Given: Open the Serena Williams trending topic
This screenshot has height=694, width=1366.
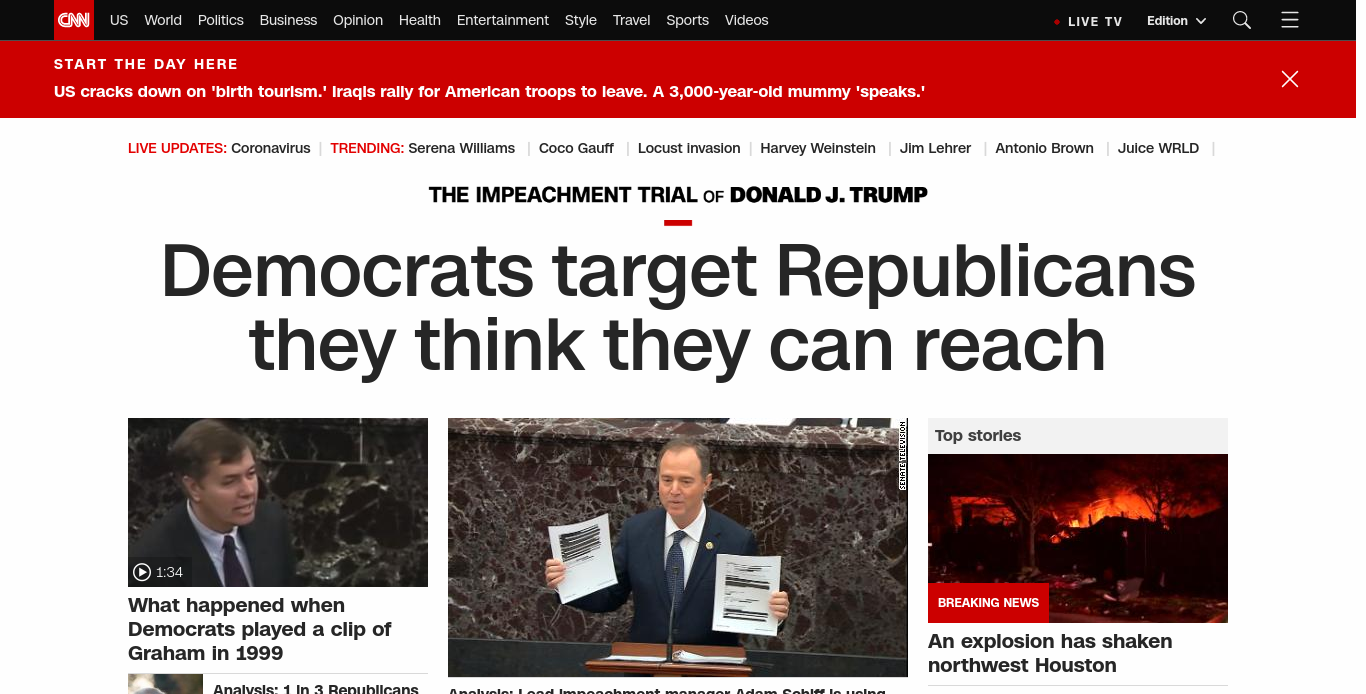Looking at the screenshot, I should coord(462,148).
